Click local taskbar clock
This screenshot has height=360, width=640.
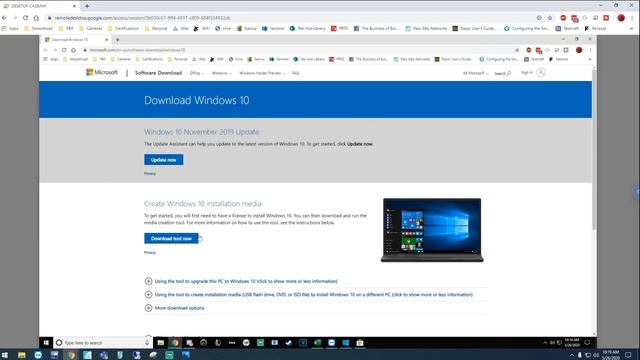pos(611,354)
